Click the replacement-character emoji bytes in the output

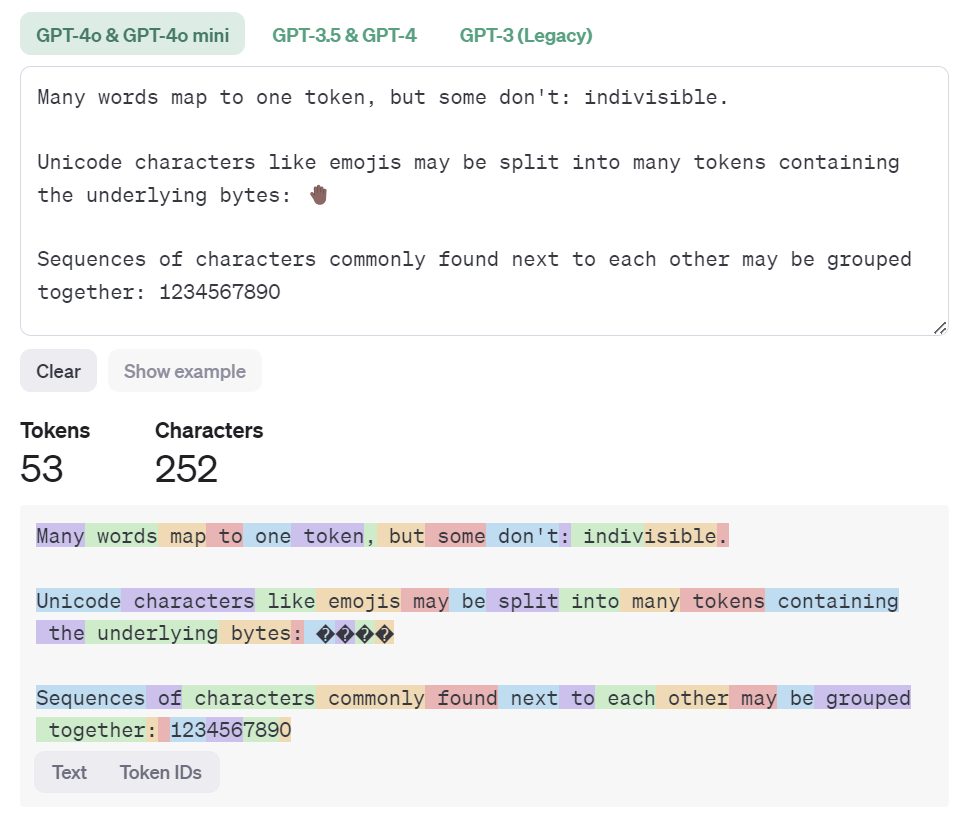[x=355, y=634]
